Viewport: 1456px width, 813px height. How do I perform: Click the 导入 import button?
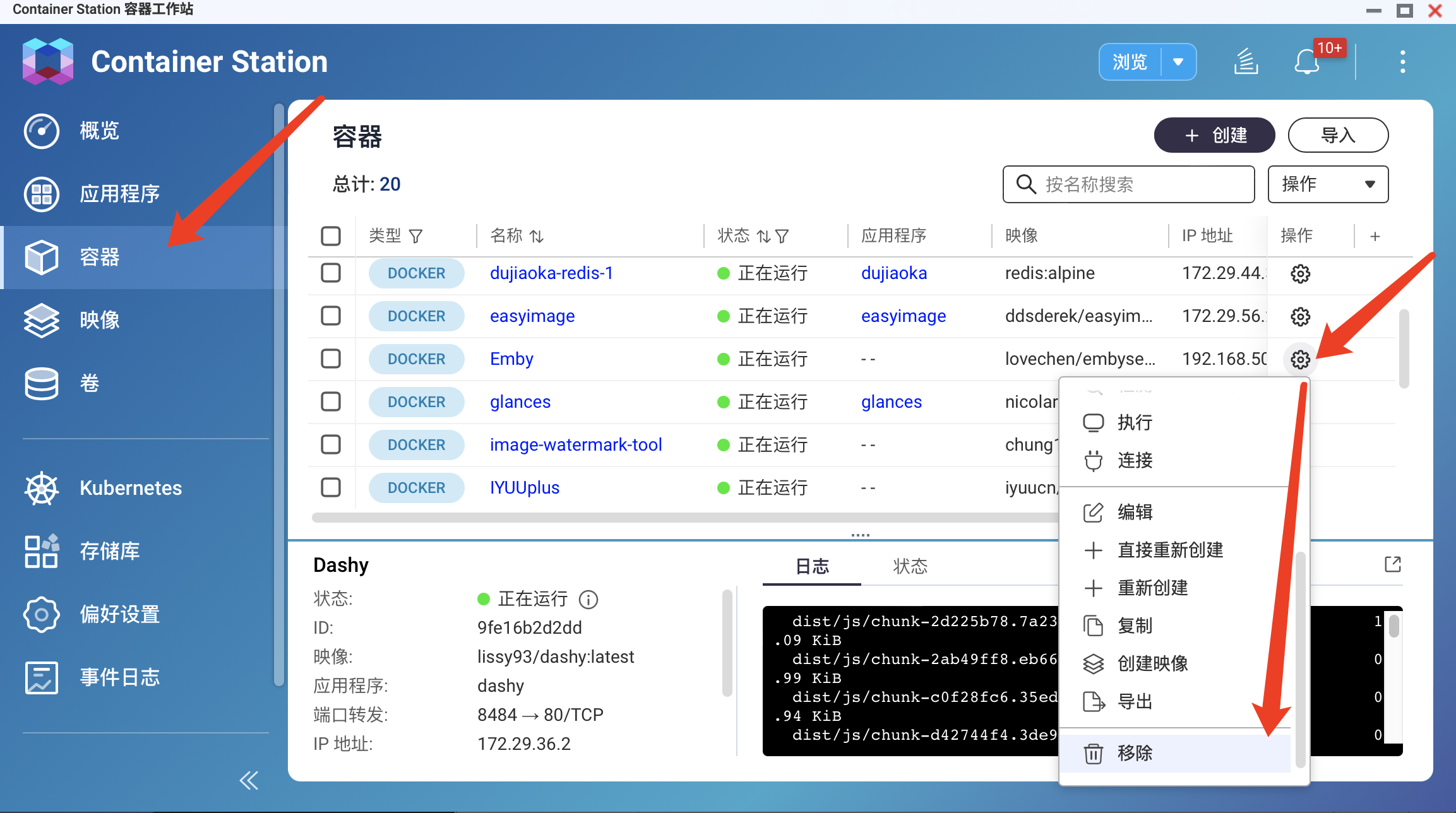1338,135
